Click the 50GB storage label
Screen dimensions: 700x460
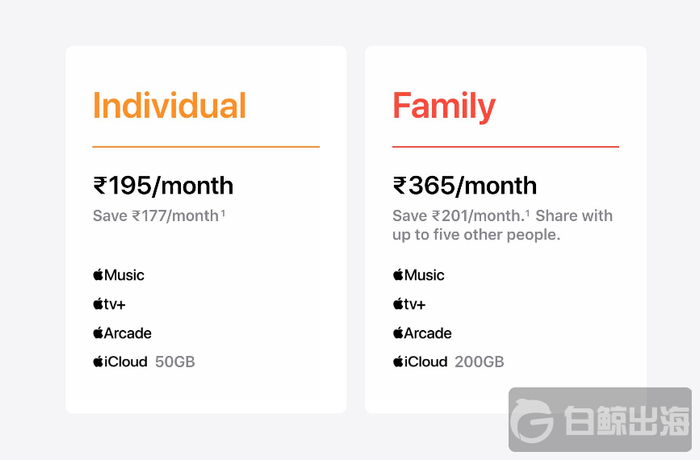pos(175,361)
